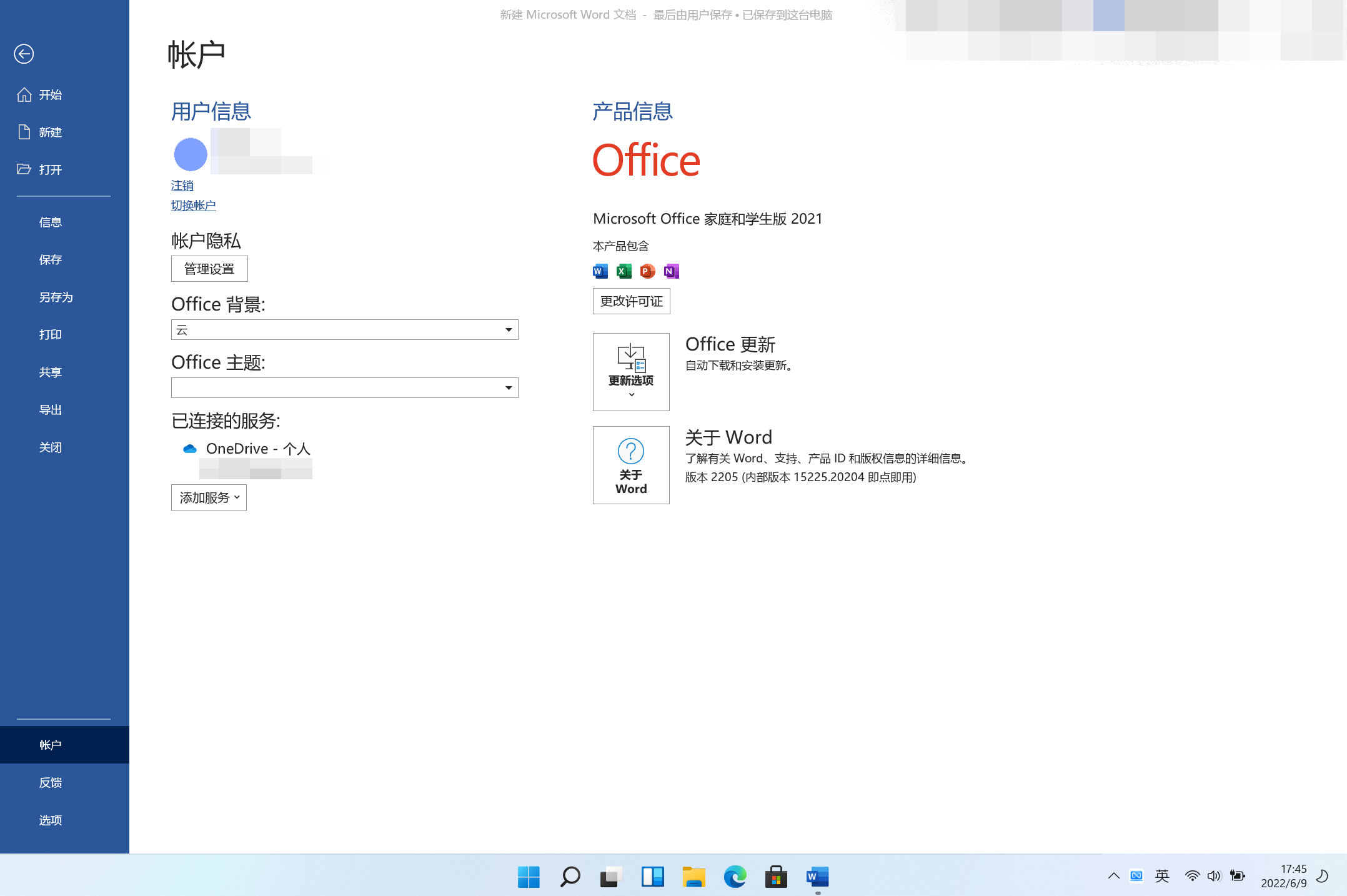Screen dimensions: 1347x896
Task: Open the 关于 Word question-mark button
Action: tap(631, 465)
